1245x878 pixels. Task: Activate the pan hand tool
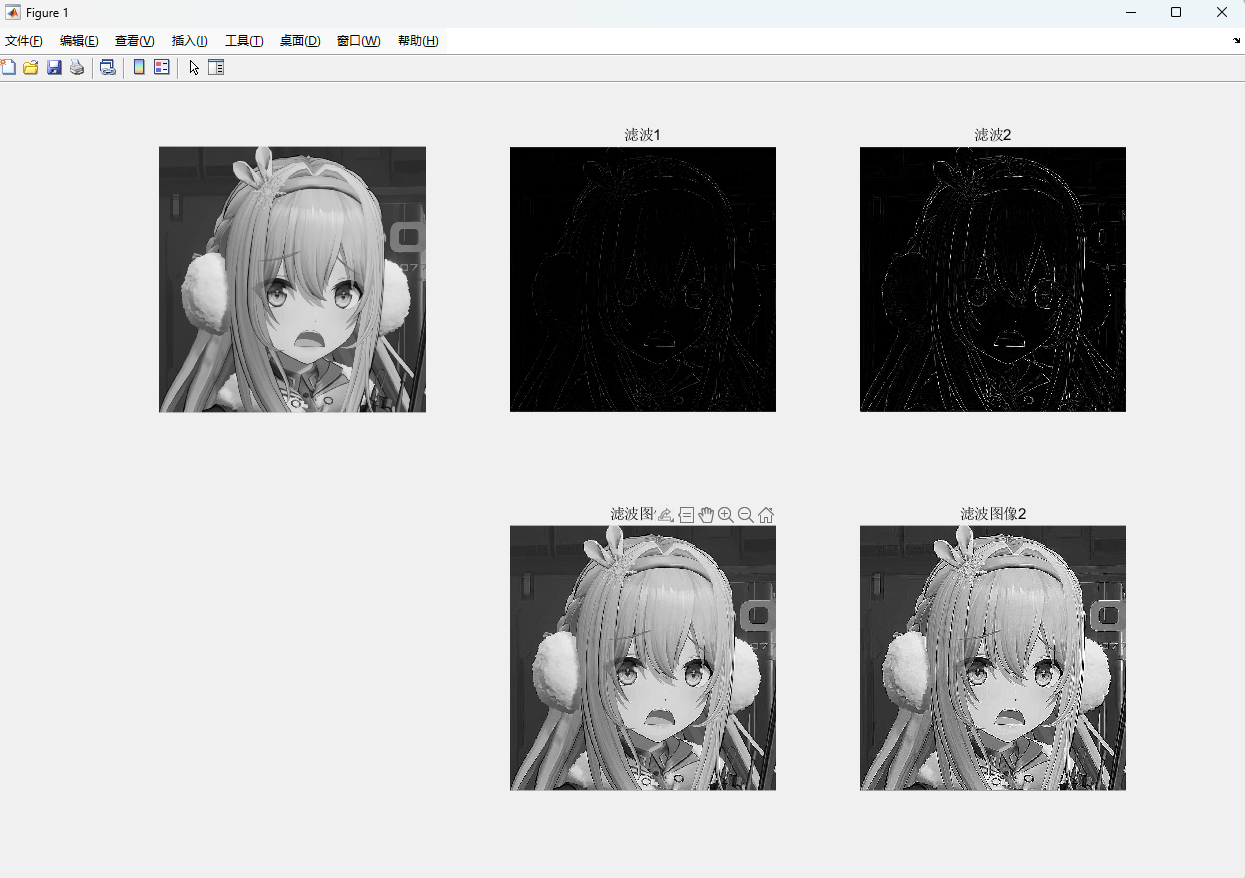point(706,515)
